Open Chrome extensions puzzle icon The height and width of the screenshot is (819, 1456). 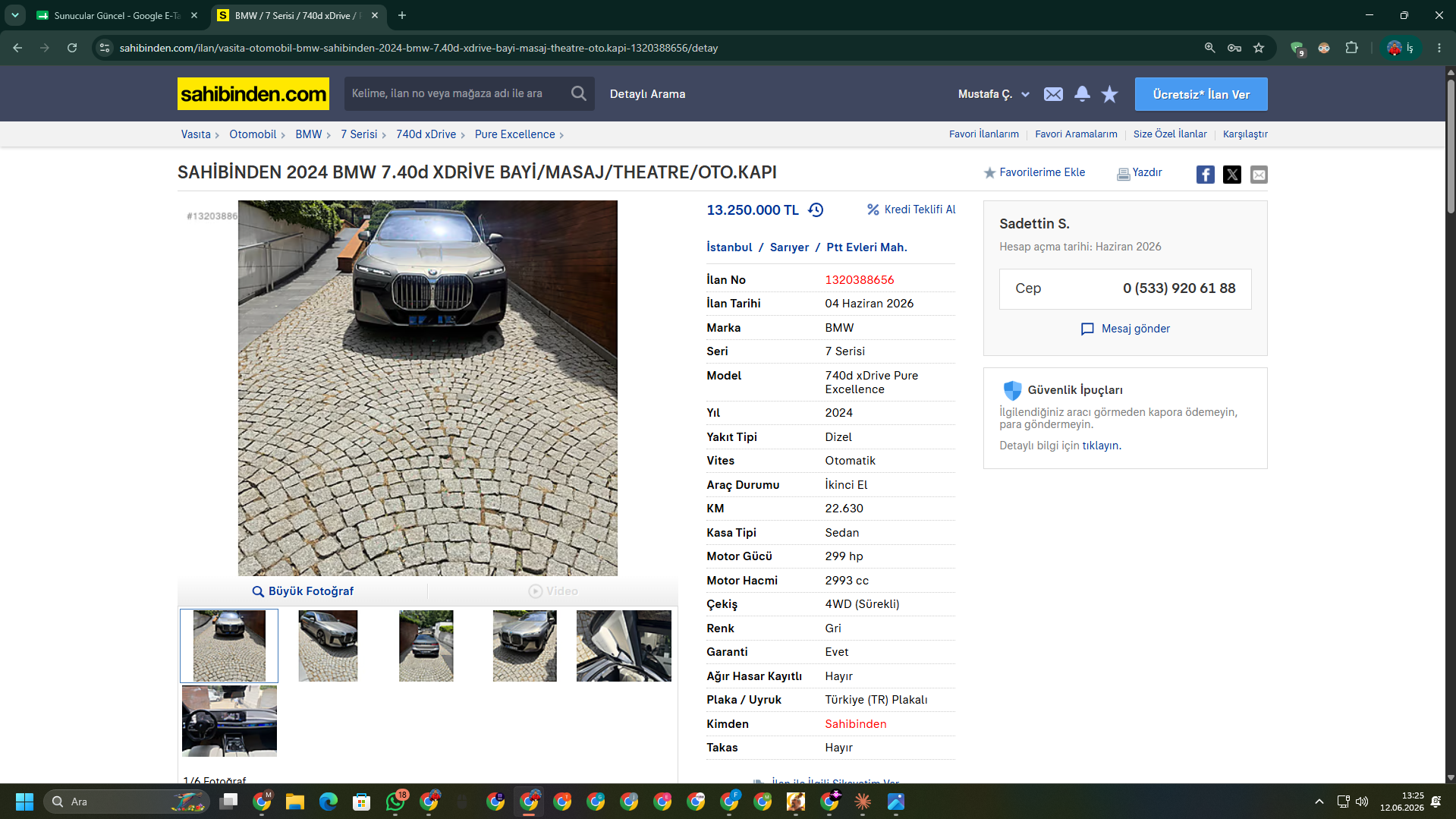pos(1351,48)
